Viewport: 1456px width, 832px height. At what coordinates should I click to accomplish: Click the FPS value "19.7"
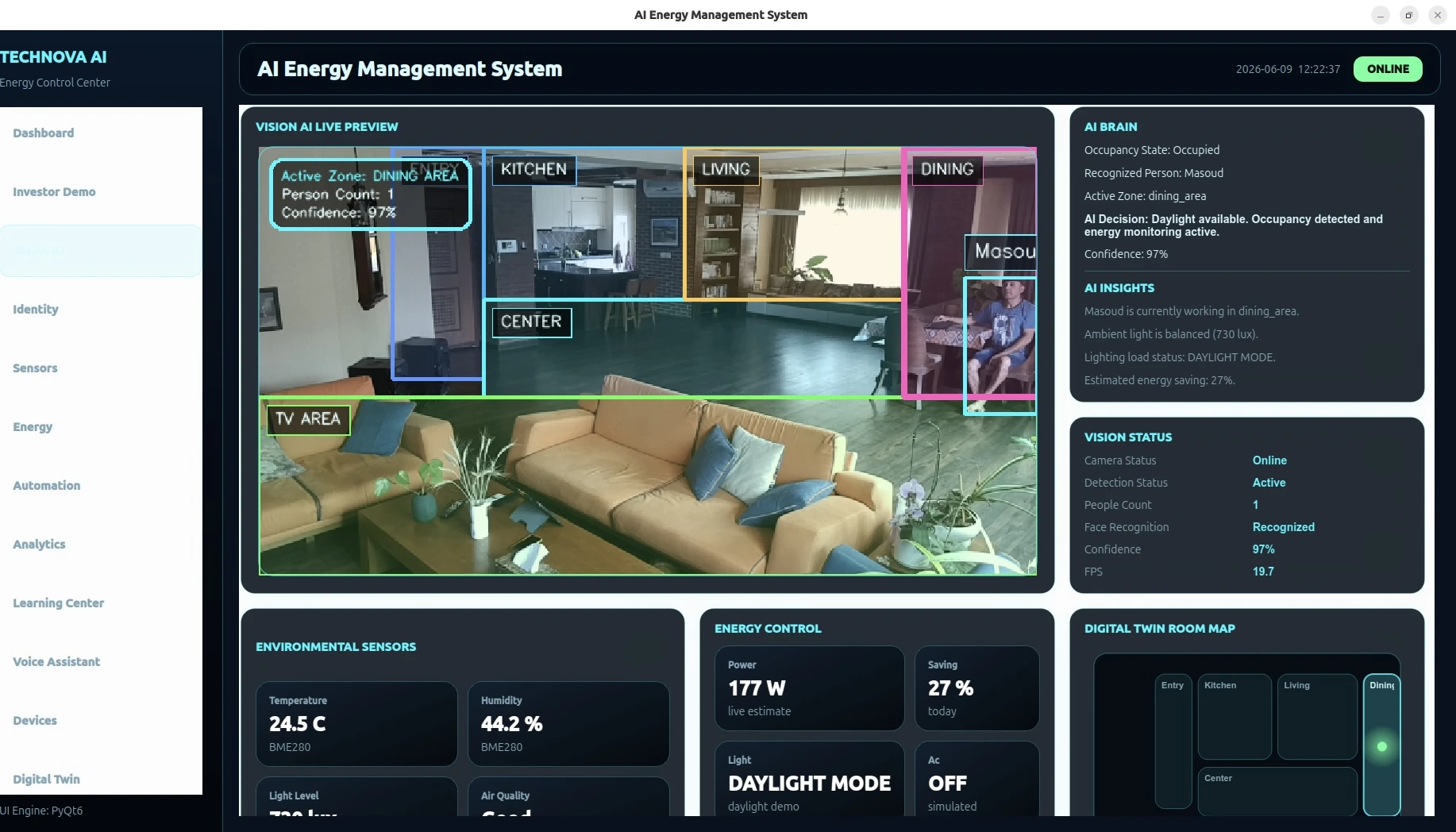(x=1263, y=572)
